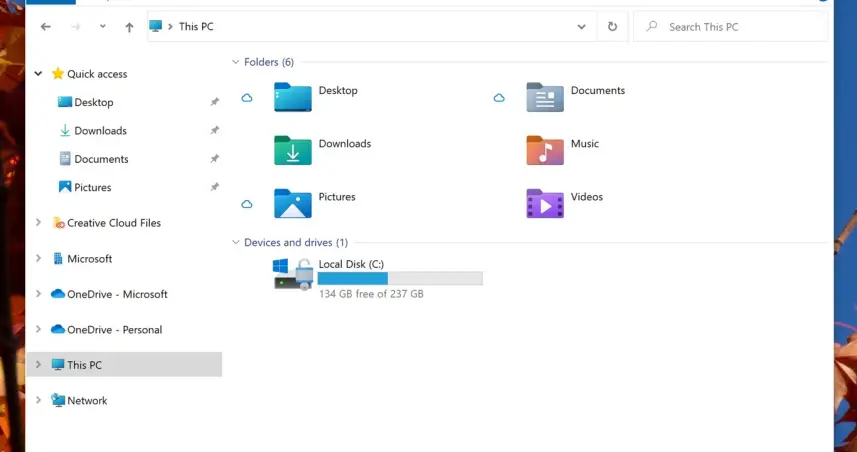Open the purple Videos folder
Viewport: 857px width, 452px height.
coord(545,203)
